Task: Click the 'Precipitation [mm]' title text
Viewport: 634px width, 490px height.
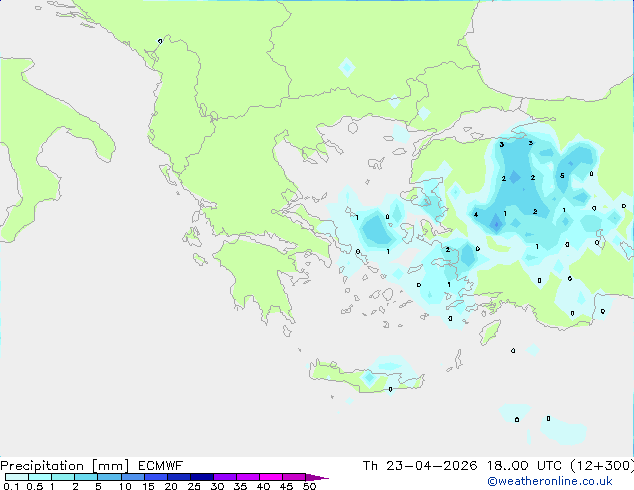Action: coord(65,466)
